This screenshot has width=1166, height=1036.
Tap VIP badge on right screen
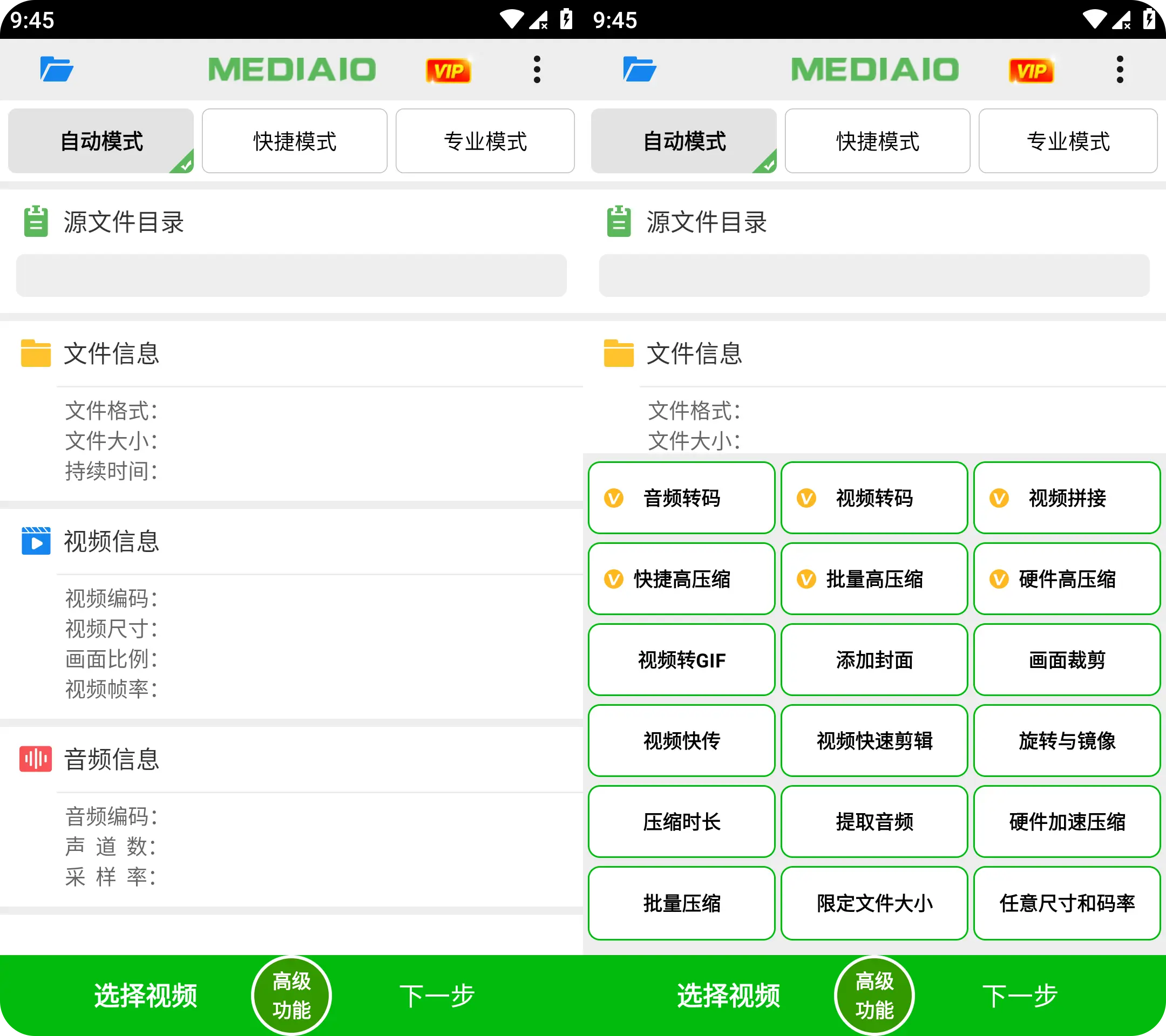(1032, 71)
